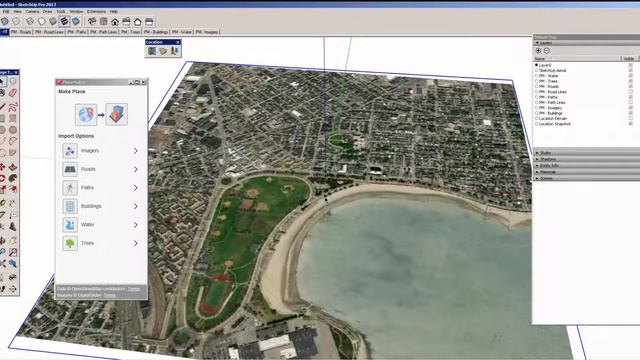Set PM - Water as the active layer
Viewport: 640px width, 360px height.
tap(536, 76)
